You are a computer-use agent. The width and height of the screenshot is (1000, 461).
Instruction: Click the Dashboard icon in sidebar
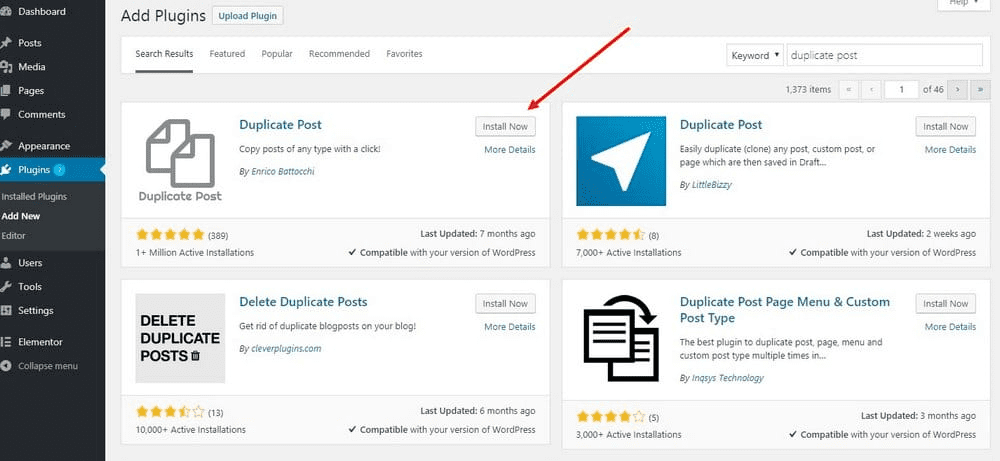coord(6,11)
